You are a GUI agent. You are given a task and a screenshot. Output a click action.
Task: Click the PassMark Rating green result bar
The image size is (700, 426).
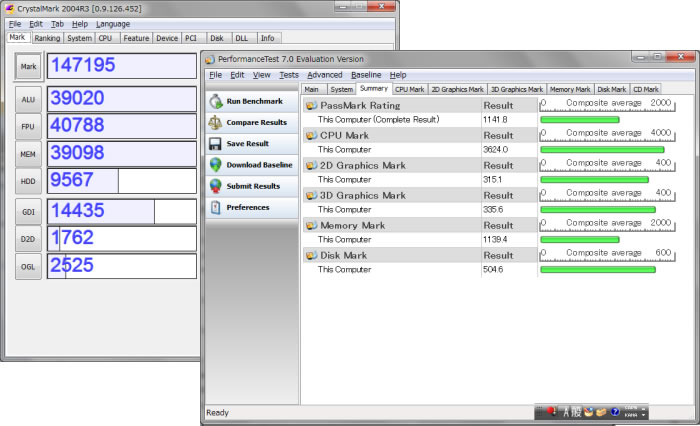(x=579, y=120)
